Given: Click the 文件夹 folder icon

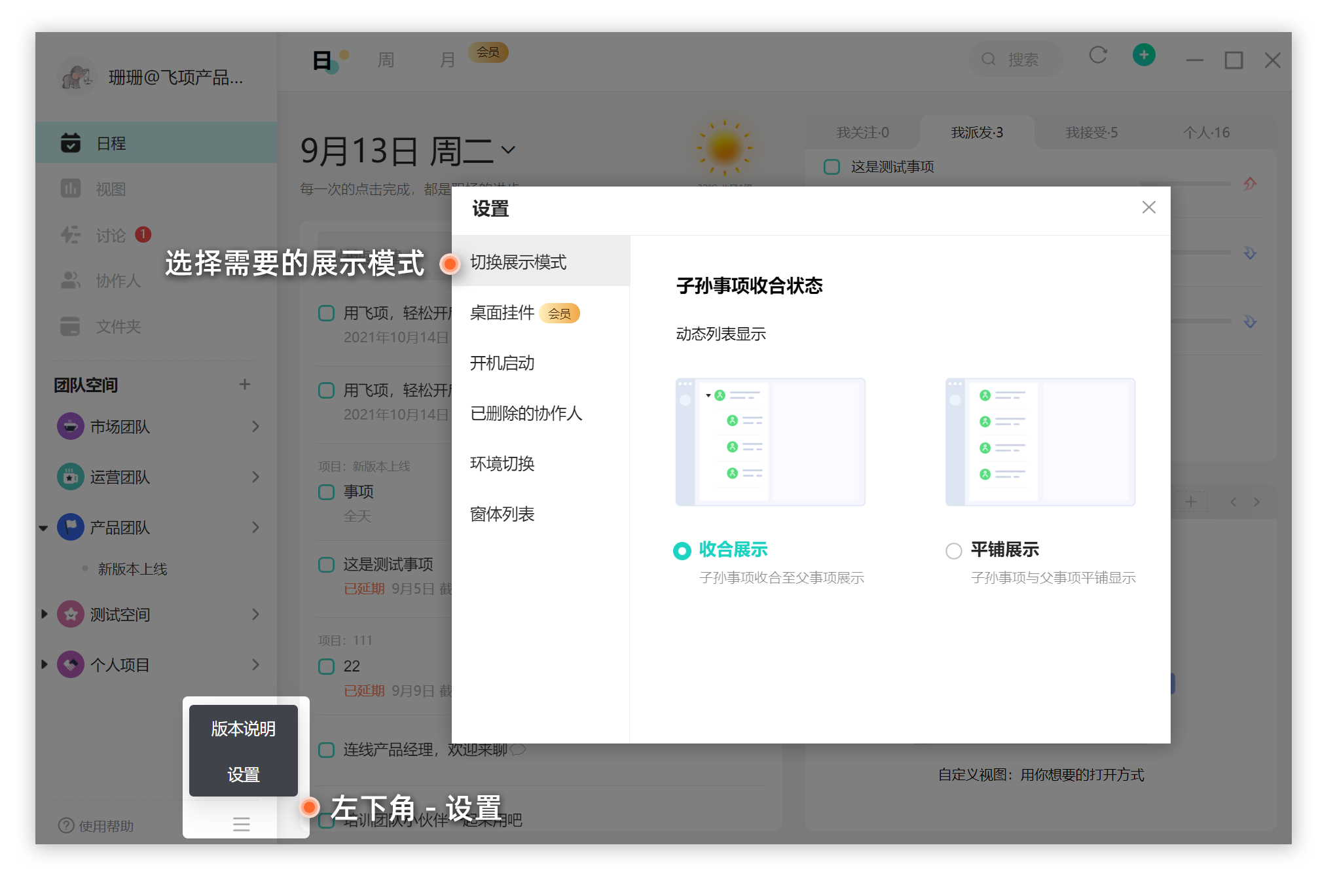Looking at the screenshot, I should click(x=71, y=326).
